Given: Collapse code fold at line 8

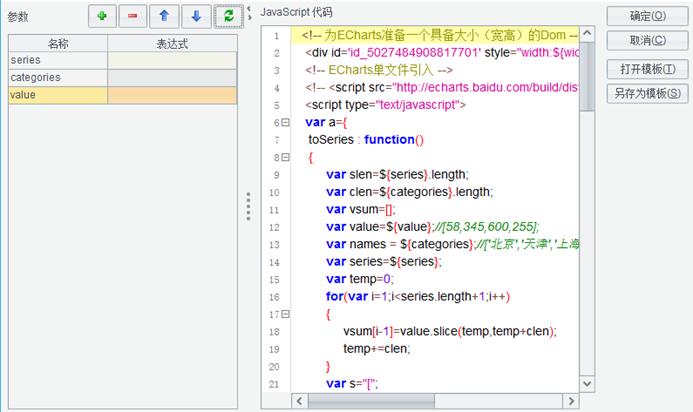Looking at the screenshot, I should point(286,157).
